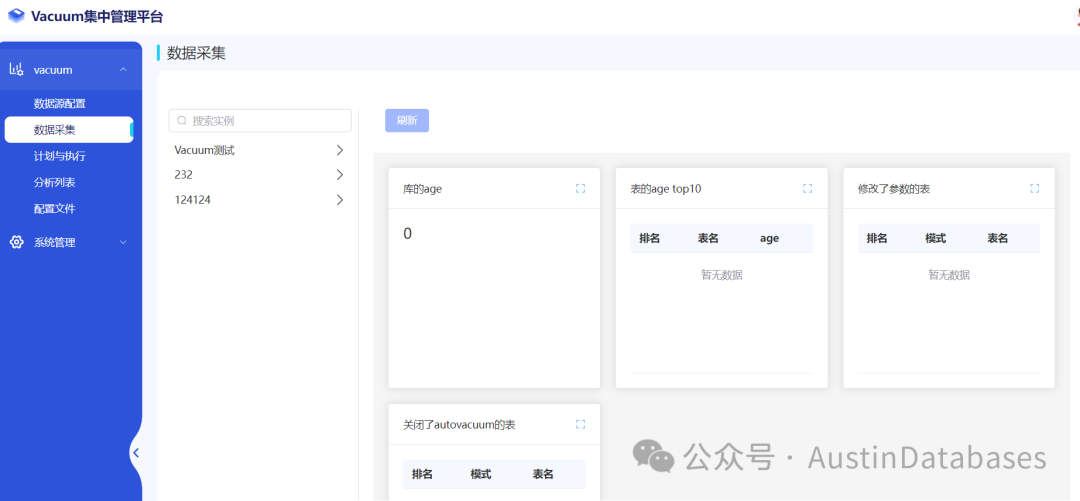The height and width of the screenshot is (501, 1080).
Task: Collapse the vacuum menu chevron
Action: coord(123,70)
